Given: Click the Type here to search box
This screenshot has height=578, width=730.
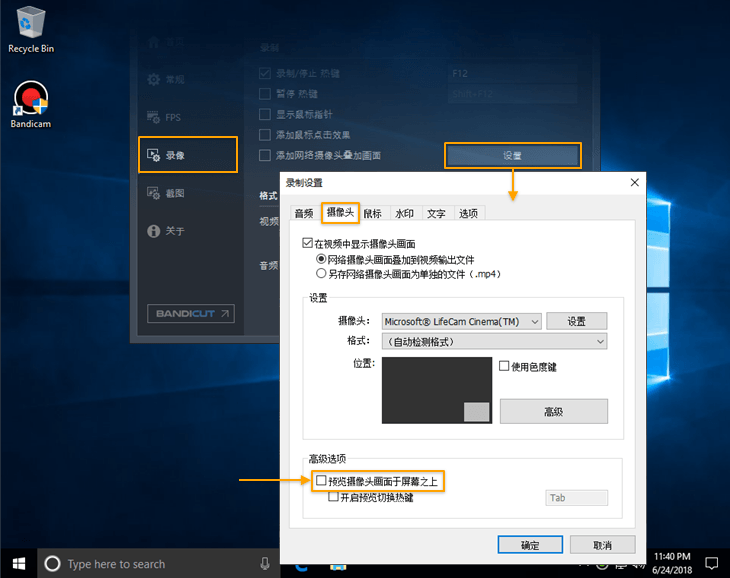Looking at the screenshot, I should coord(158,564).
